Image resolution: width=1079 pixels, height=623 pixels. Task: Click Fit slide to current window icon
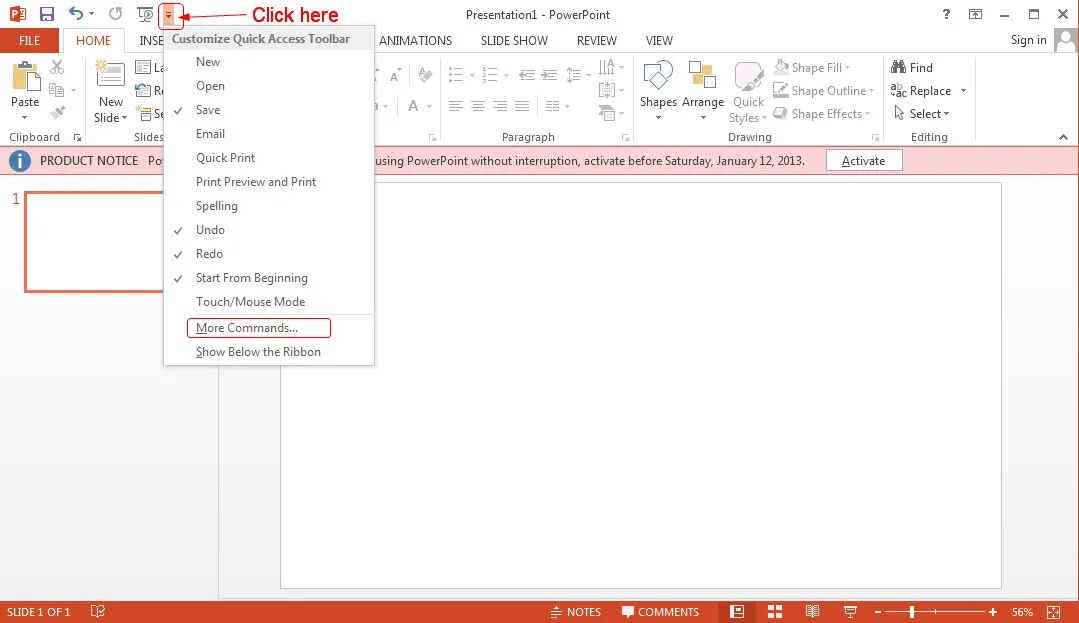coord(1053,611)
